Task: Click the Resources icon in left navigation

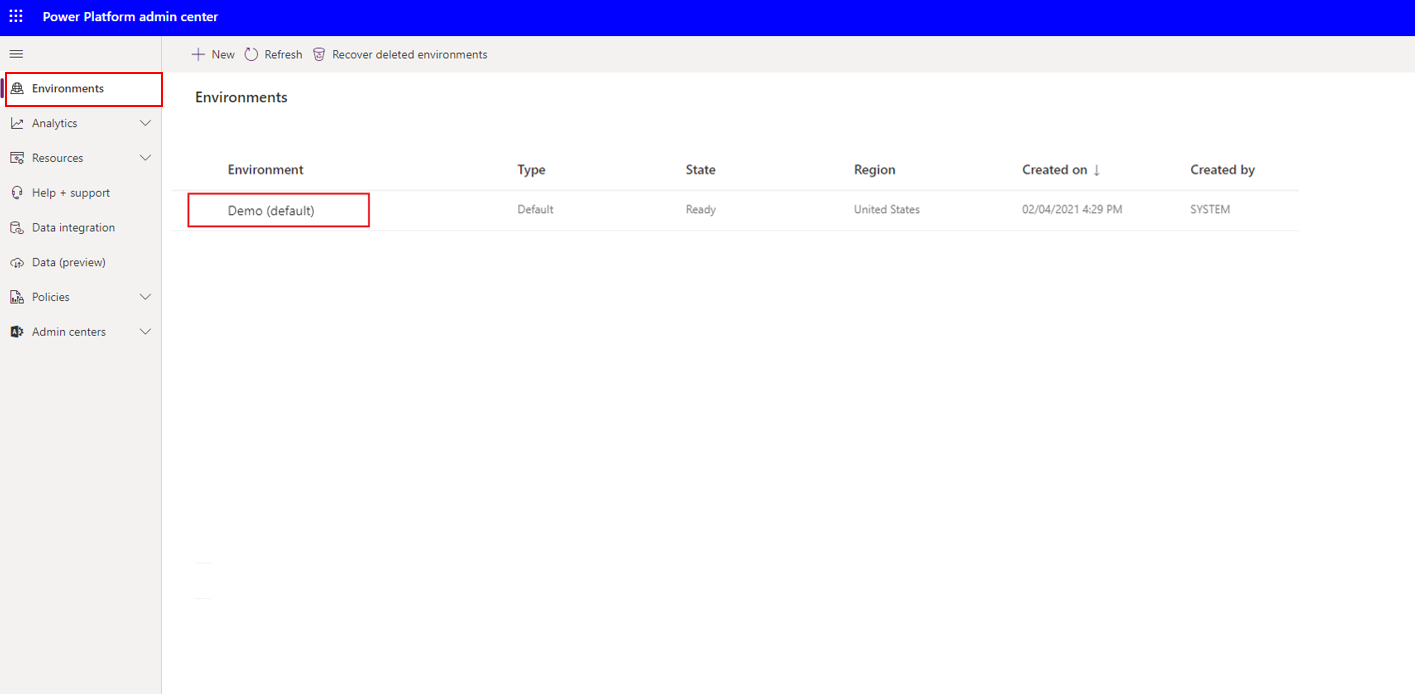Action: coord(17,157)
